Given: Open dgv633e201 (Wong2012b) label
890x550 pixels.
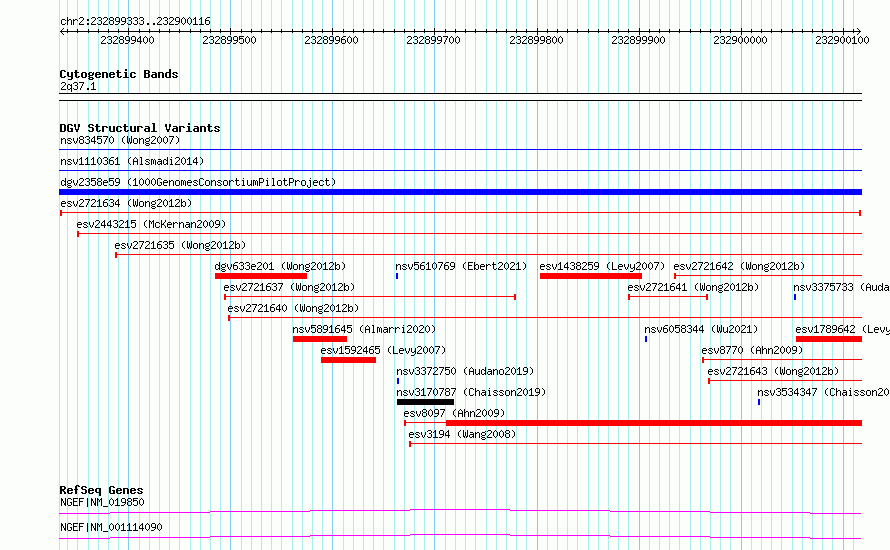Looking at the screenshot, I should click(x=280, y=266).
